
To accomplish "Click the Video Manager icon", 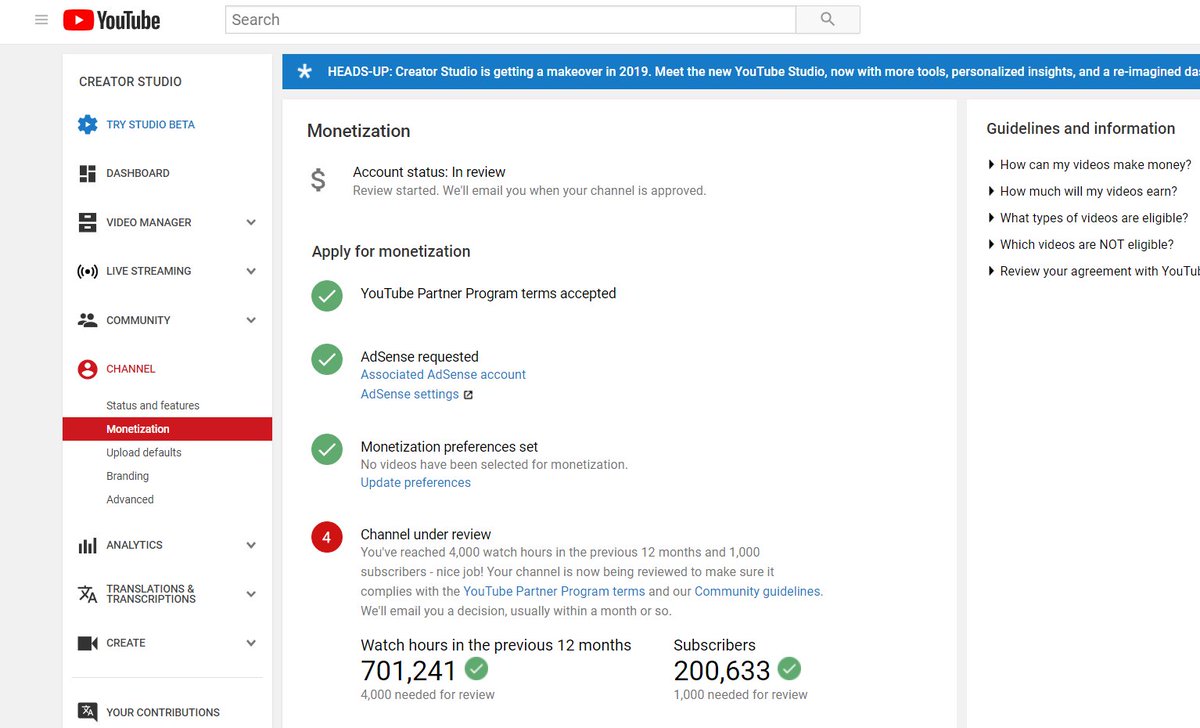I will click(87, 222).
